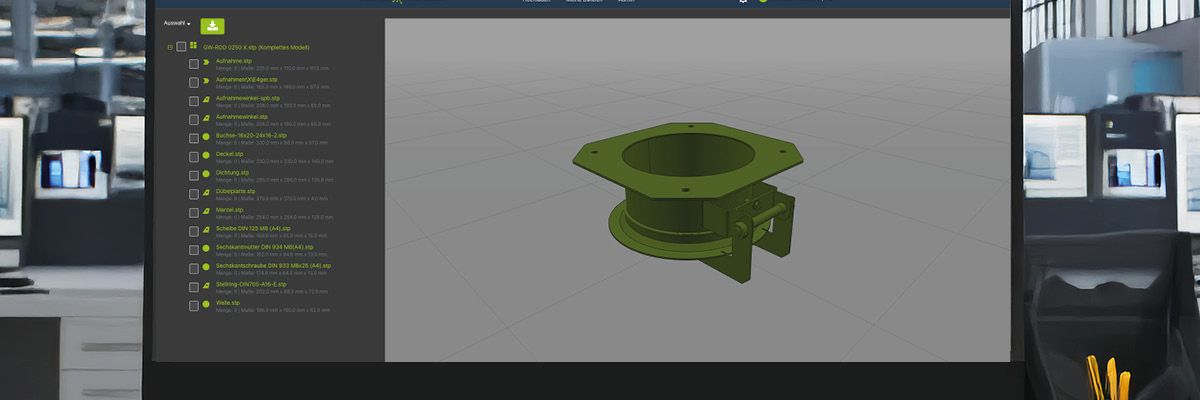Enable the Aufnahmewinkel.stp checkbox

(194, 120)
